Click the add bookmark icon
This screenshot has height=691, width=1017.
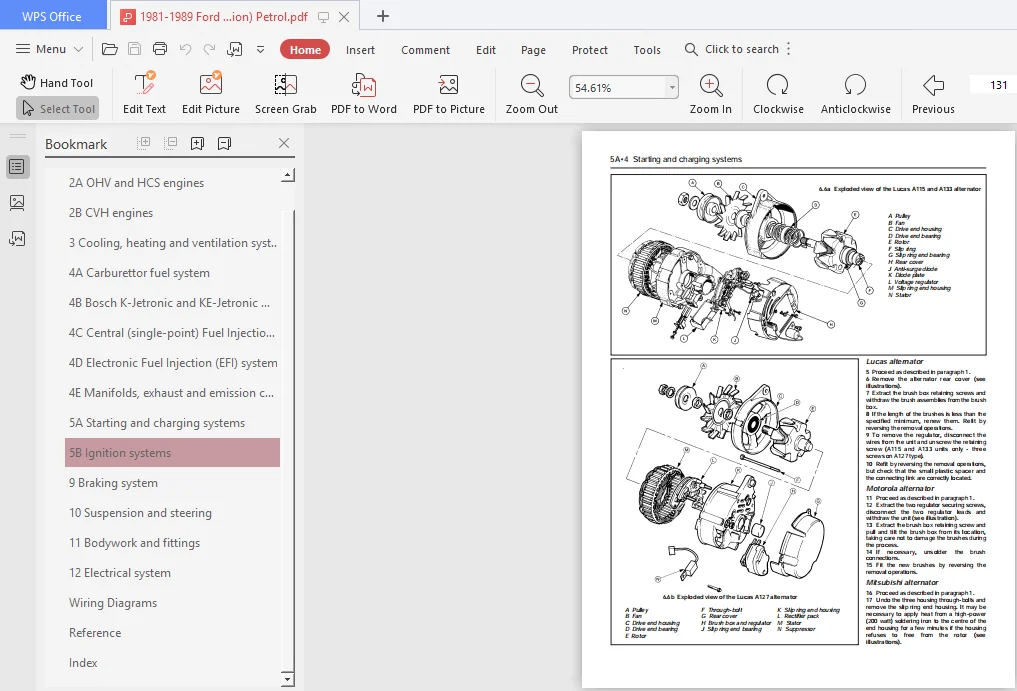(x=197, y=143)
